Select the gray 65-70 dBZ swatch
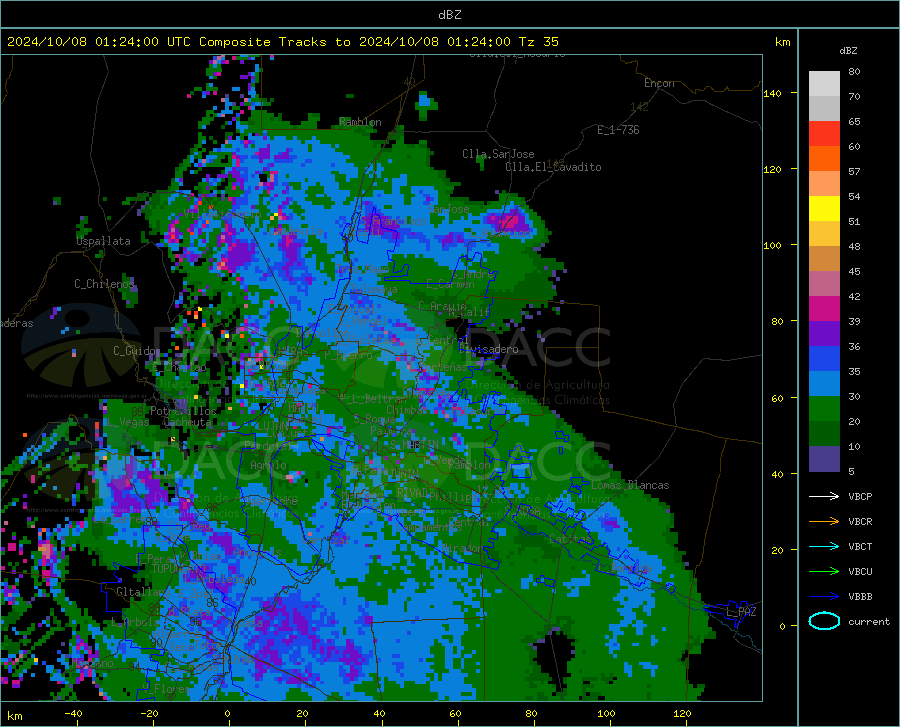The height and width of the screenshot is (727, 900). click(x=824, y=108)
